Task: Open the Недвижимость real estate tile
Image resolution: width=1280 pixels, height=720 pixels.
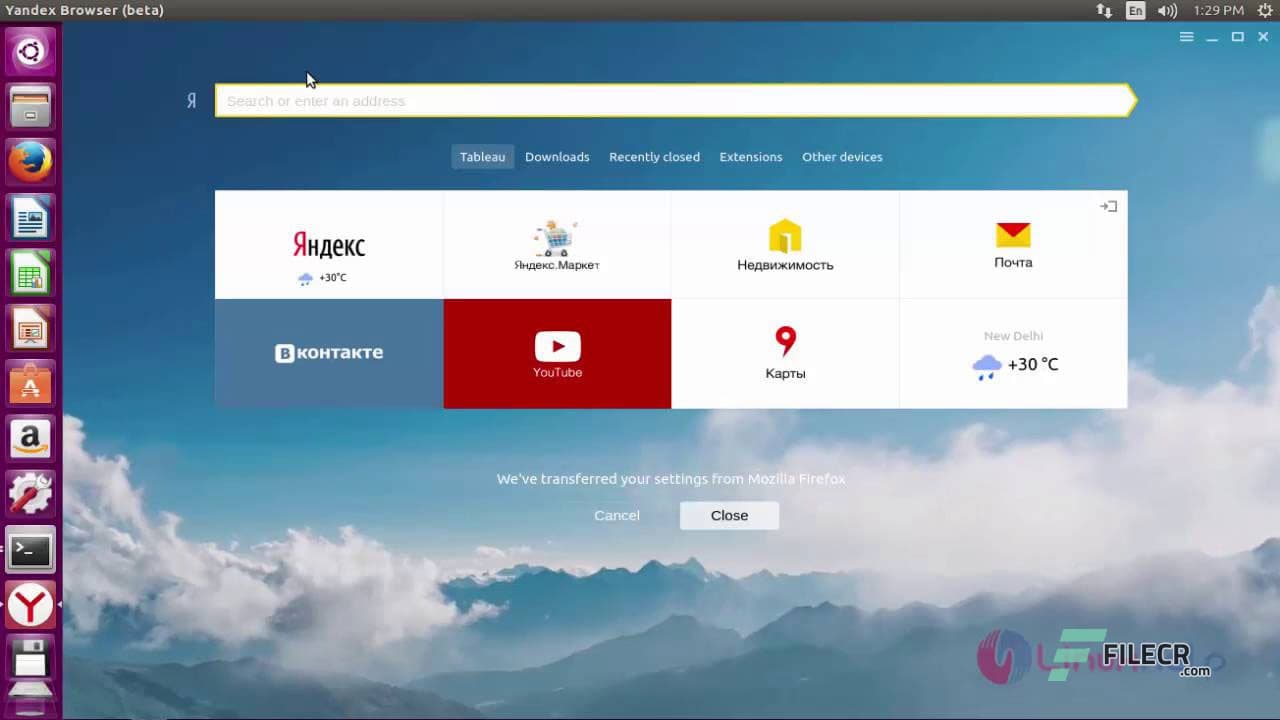Action: 785,244
